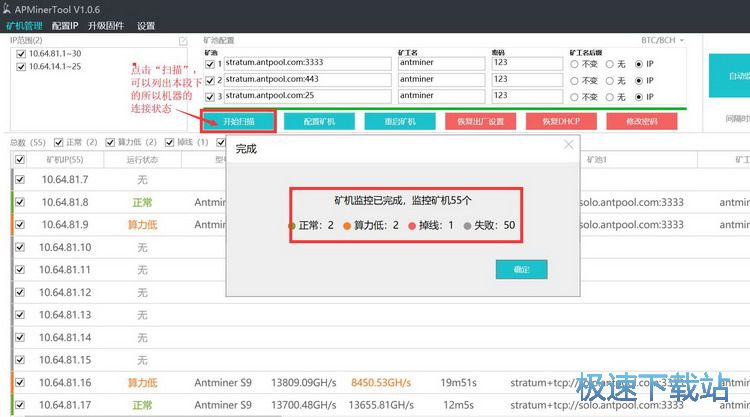
Task: Click the 矿机IP(55) column header
Action: pyautogui.click(x=65, y=159)
